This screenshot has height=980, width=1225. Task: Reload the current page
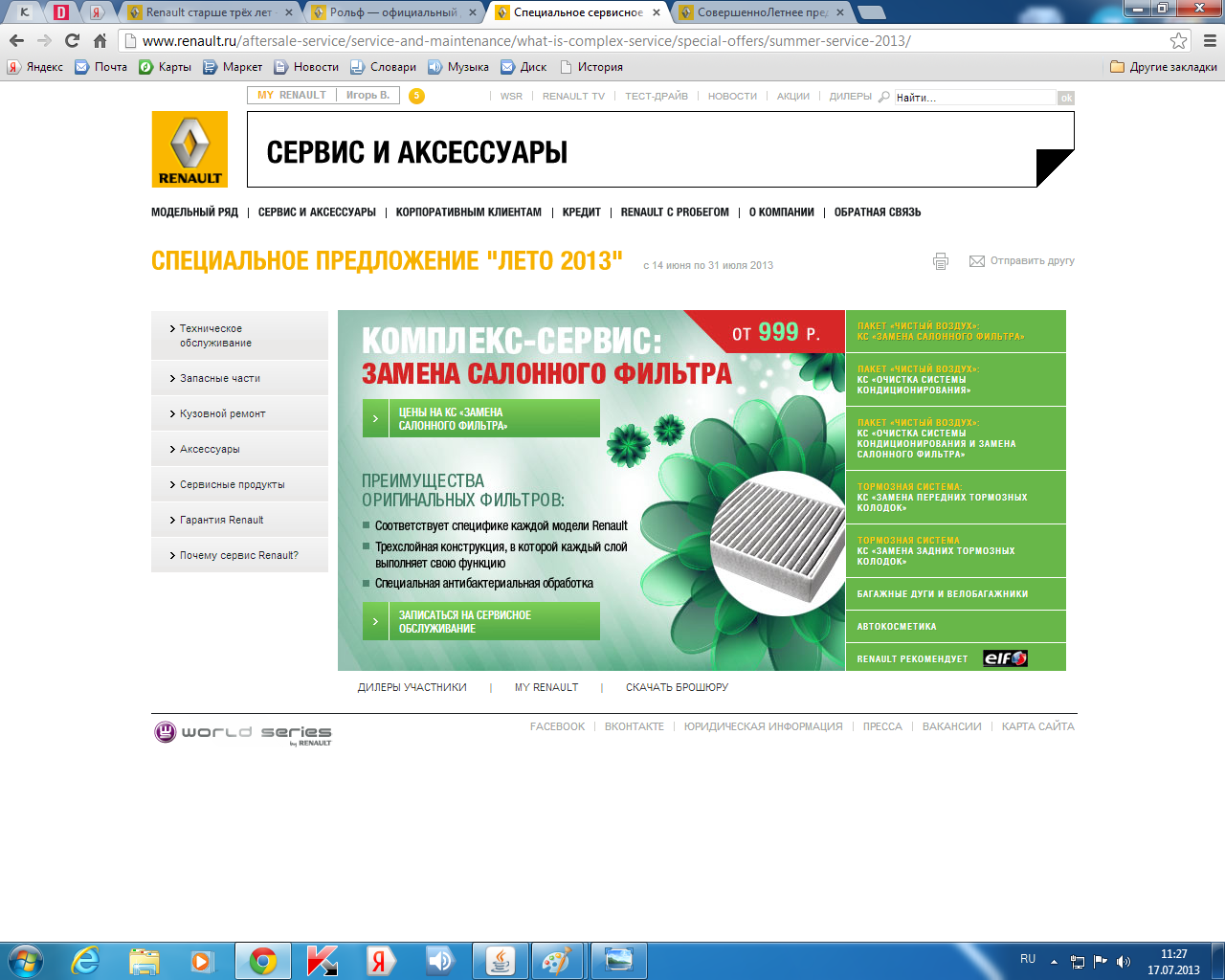pyautogui.click(x=72, y=40)
